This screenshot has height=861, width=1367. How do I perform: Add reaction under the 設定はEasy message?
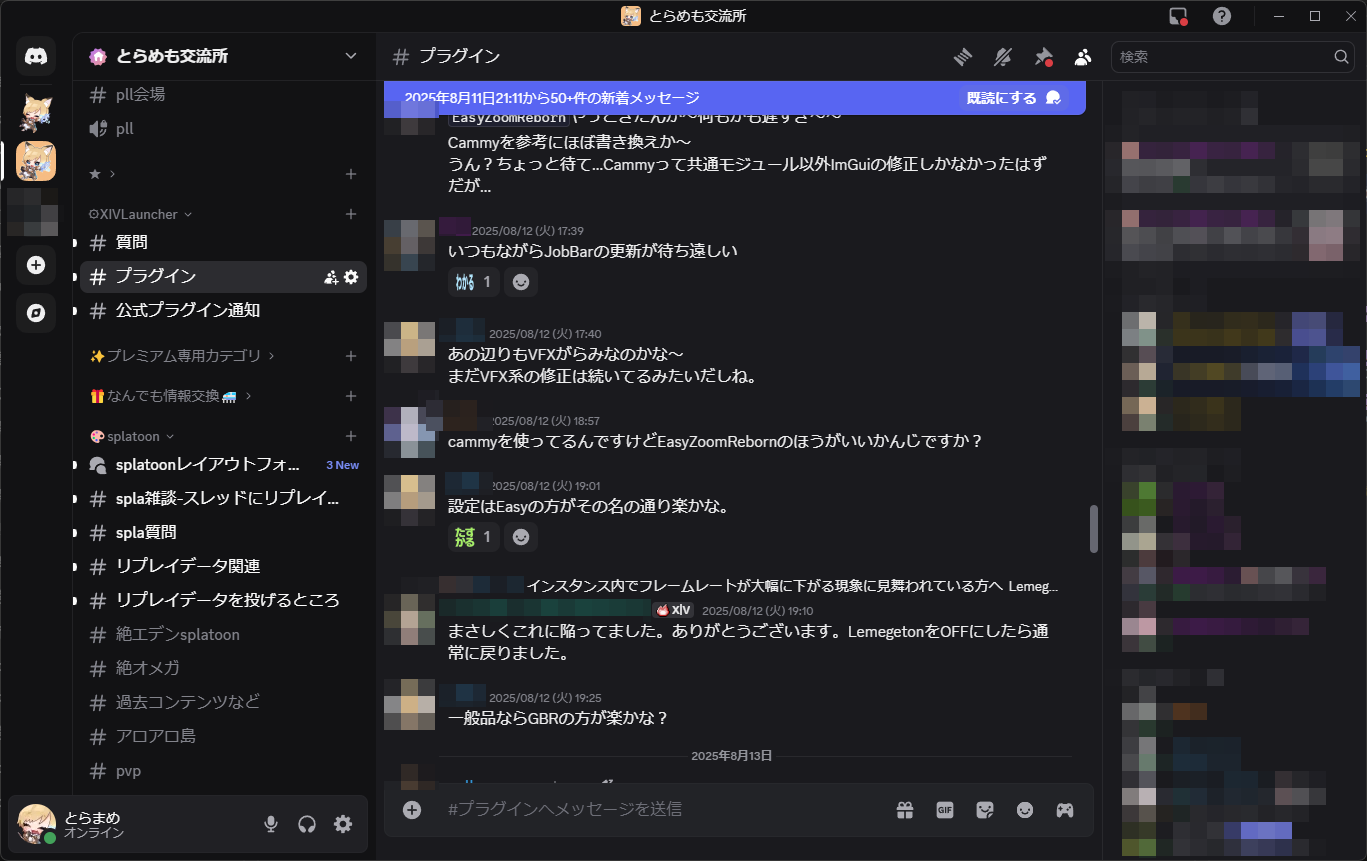(520, 537)
